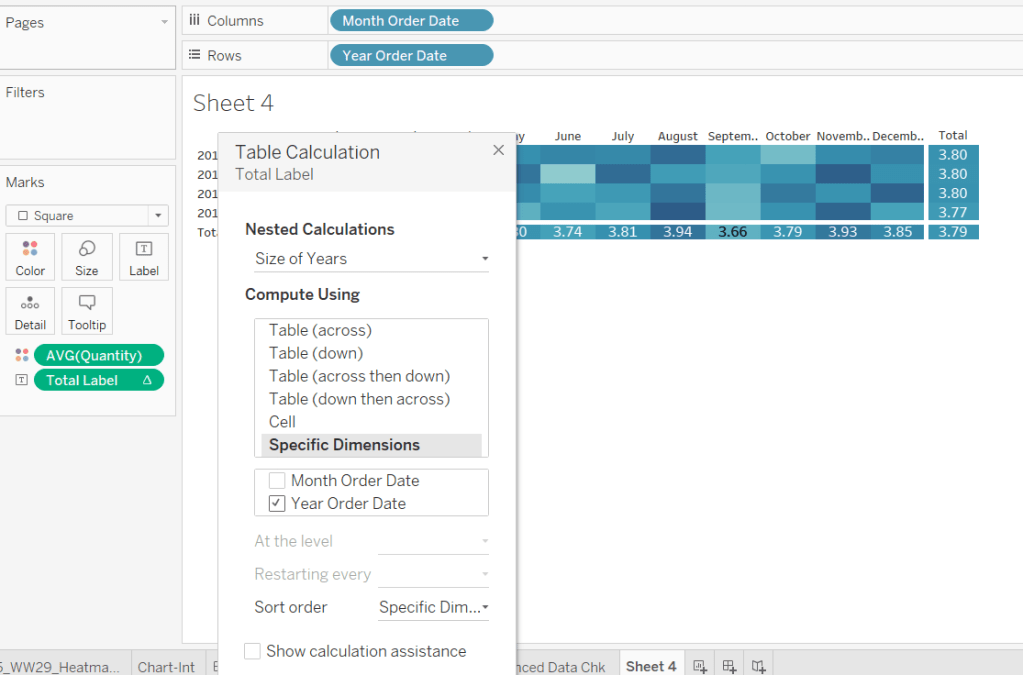Uncheck the Year Order Date box
1023x675 pixels.
[277, 504]
